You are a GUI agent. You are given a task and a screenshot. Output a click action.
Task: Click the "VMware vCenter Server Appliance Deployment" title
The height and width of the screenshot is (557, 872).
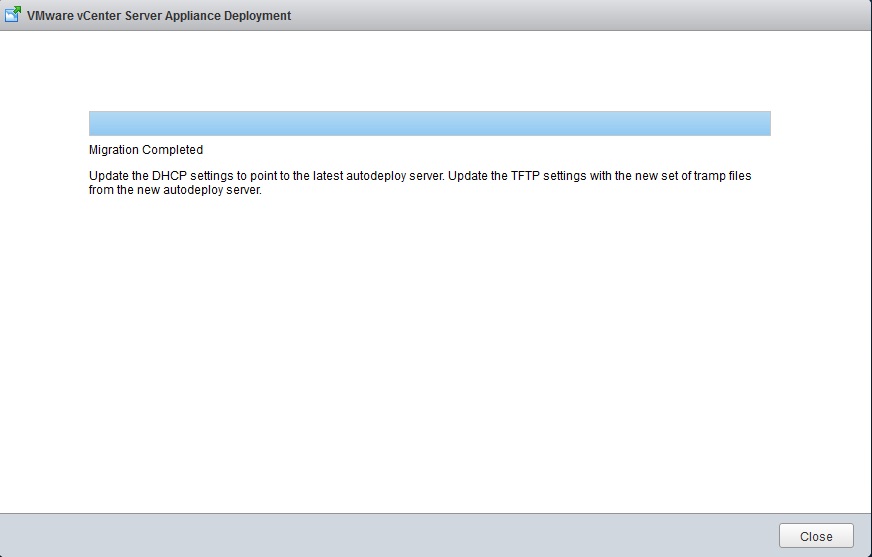click(159, 16)
